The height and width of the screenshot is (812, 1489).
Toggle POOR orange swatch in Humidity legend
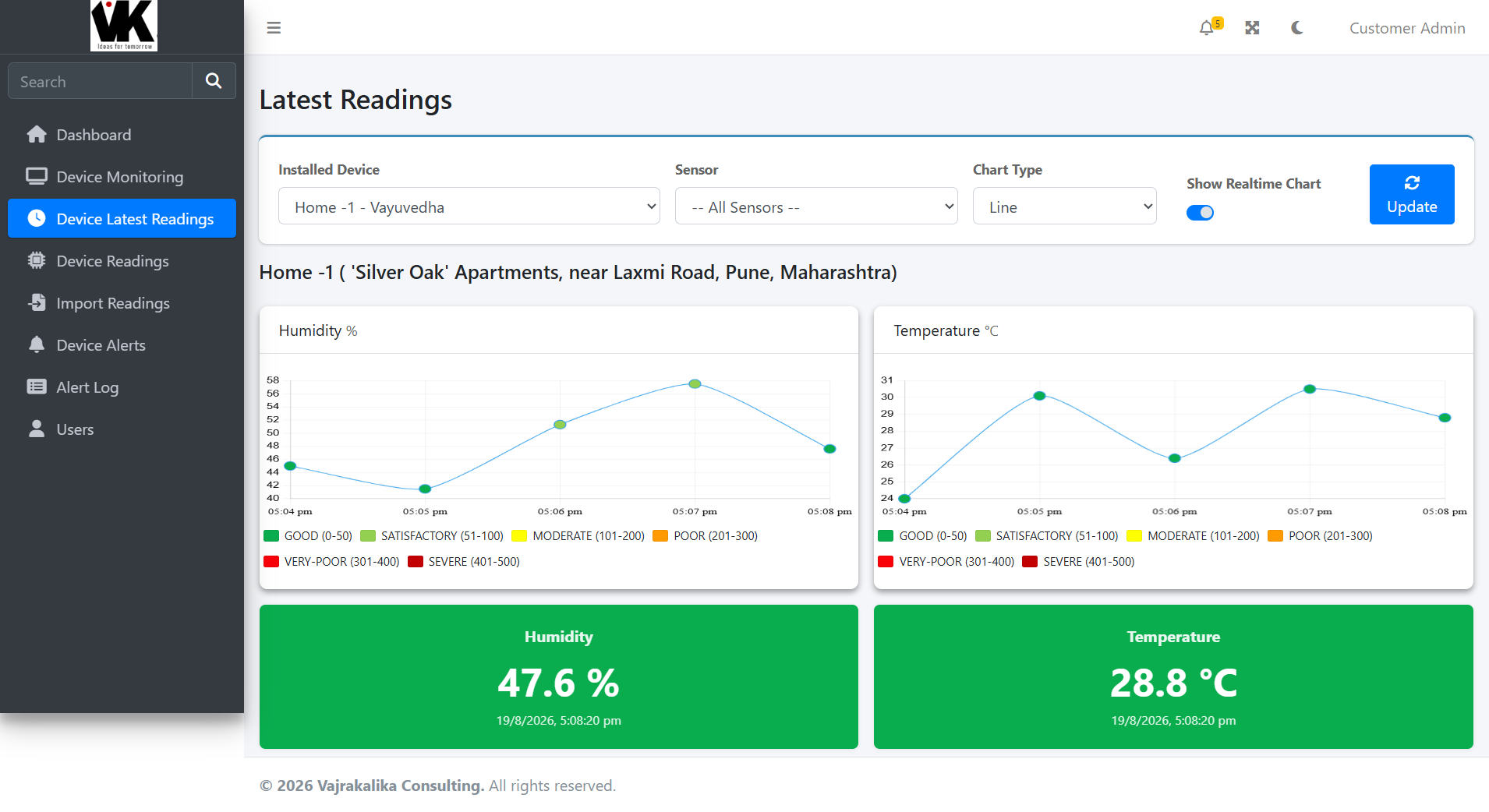pyautogui.click(x=660, y=536)
